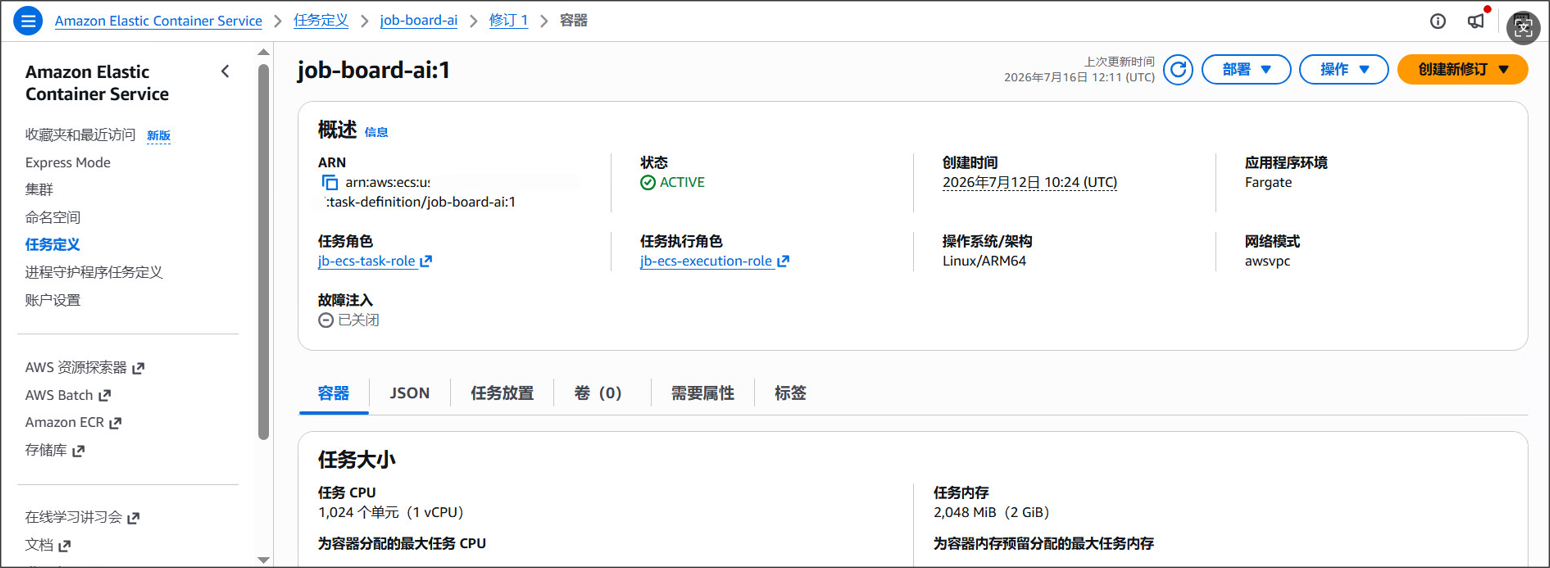Click external icon next to Amazon ECR
The height and width of the screenshot is (568, 1550).
tap(116, 423)
